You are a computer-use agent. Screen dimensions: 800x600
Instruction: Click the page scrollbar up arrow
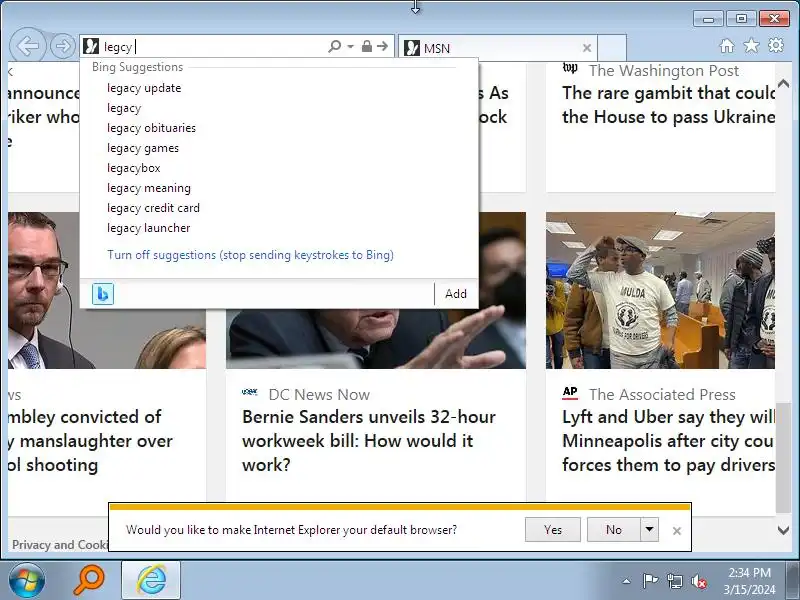click(x=784, y=83)
